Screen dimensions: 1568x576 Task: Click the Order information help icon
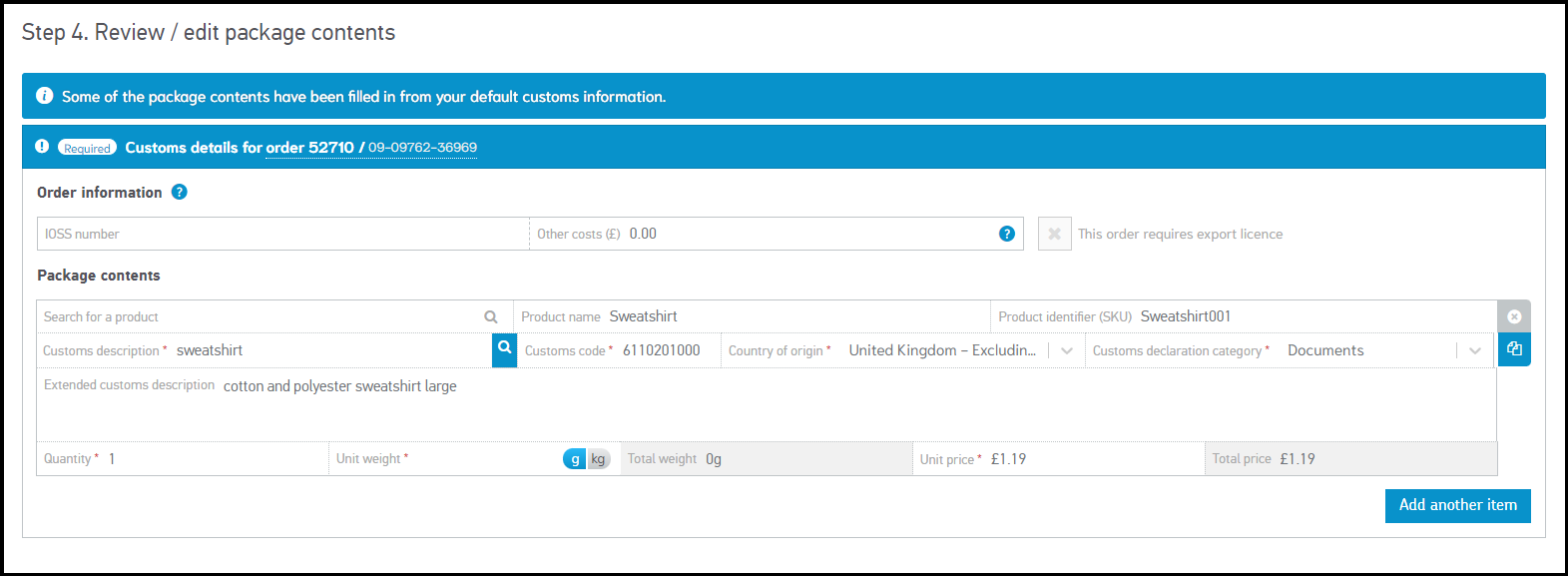[180, 192]
